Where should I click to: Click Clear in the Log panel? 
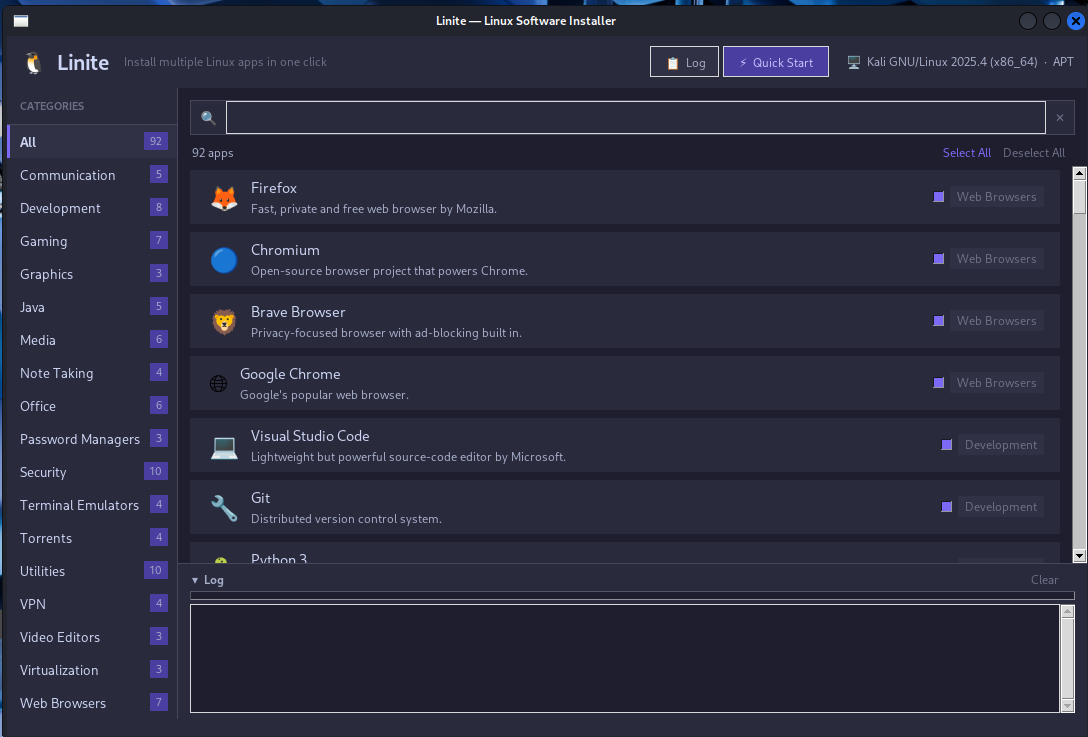[x=1044, y=579]
